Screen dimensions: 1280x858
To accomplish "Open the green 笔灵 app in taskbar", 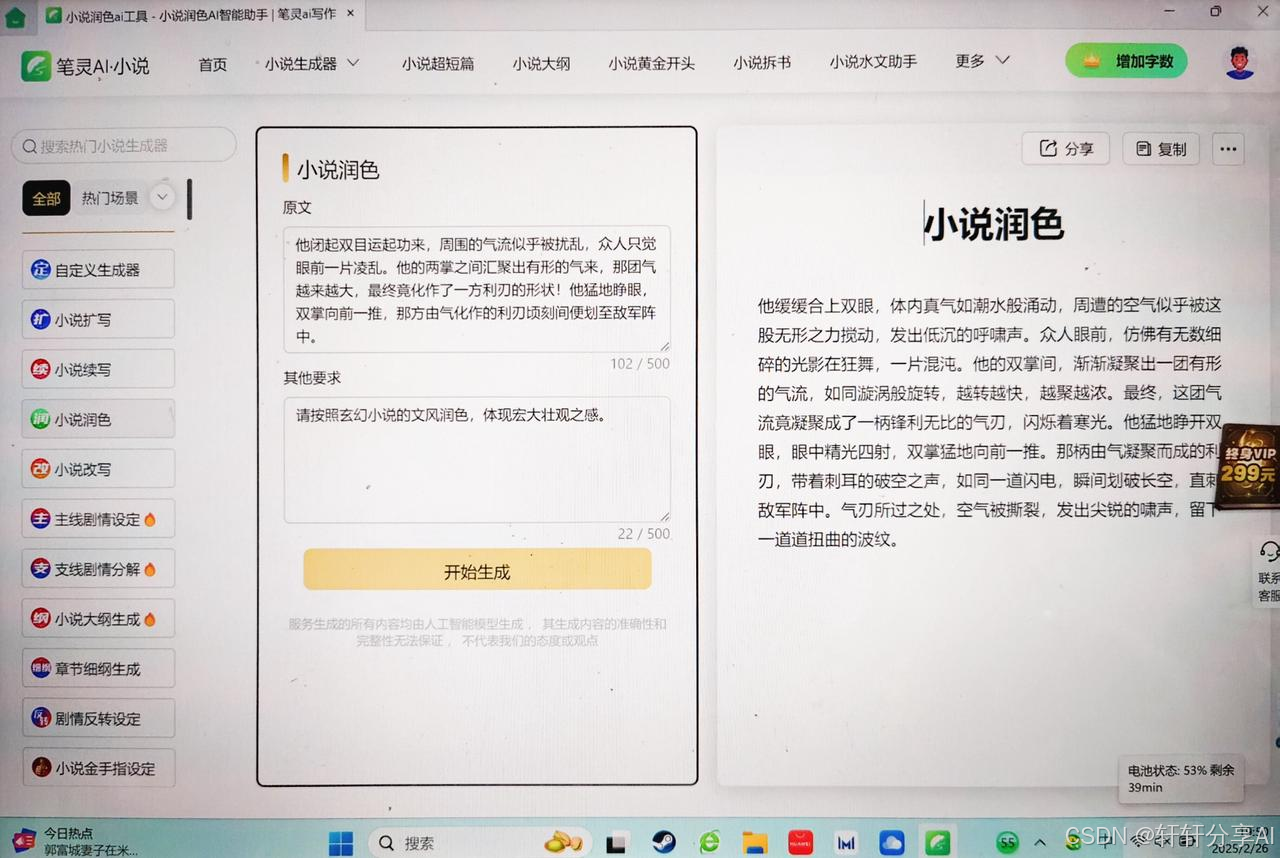I will pyautogui.click(x=937, y=842).
